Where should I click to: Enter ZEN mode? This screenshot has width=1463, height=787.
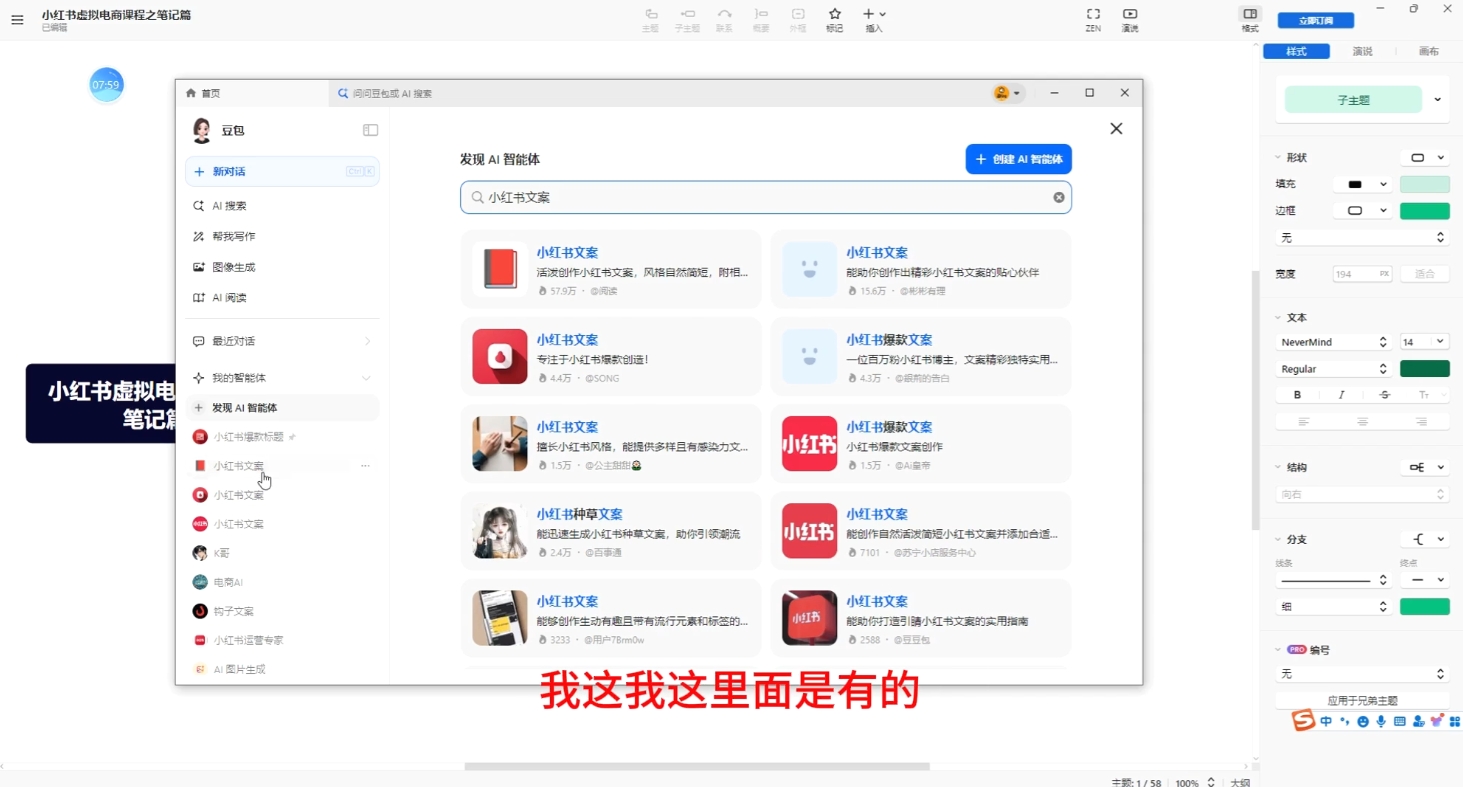coord(1093,19)
